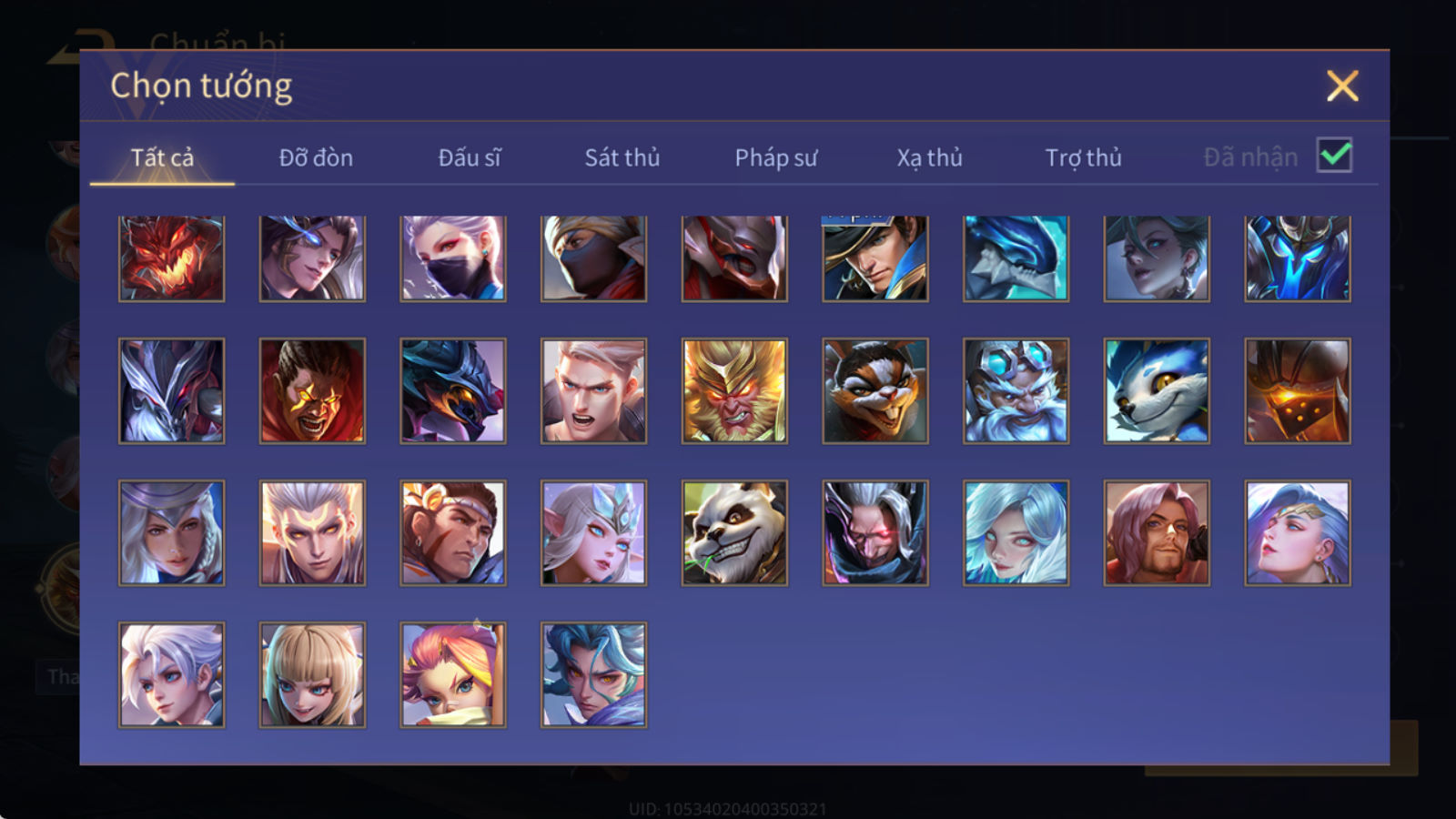Select the masked white-haired female ninja
Screen dimensions: 1456x819
pyautogui.click(x=453, y=258)
